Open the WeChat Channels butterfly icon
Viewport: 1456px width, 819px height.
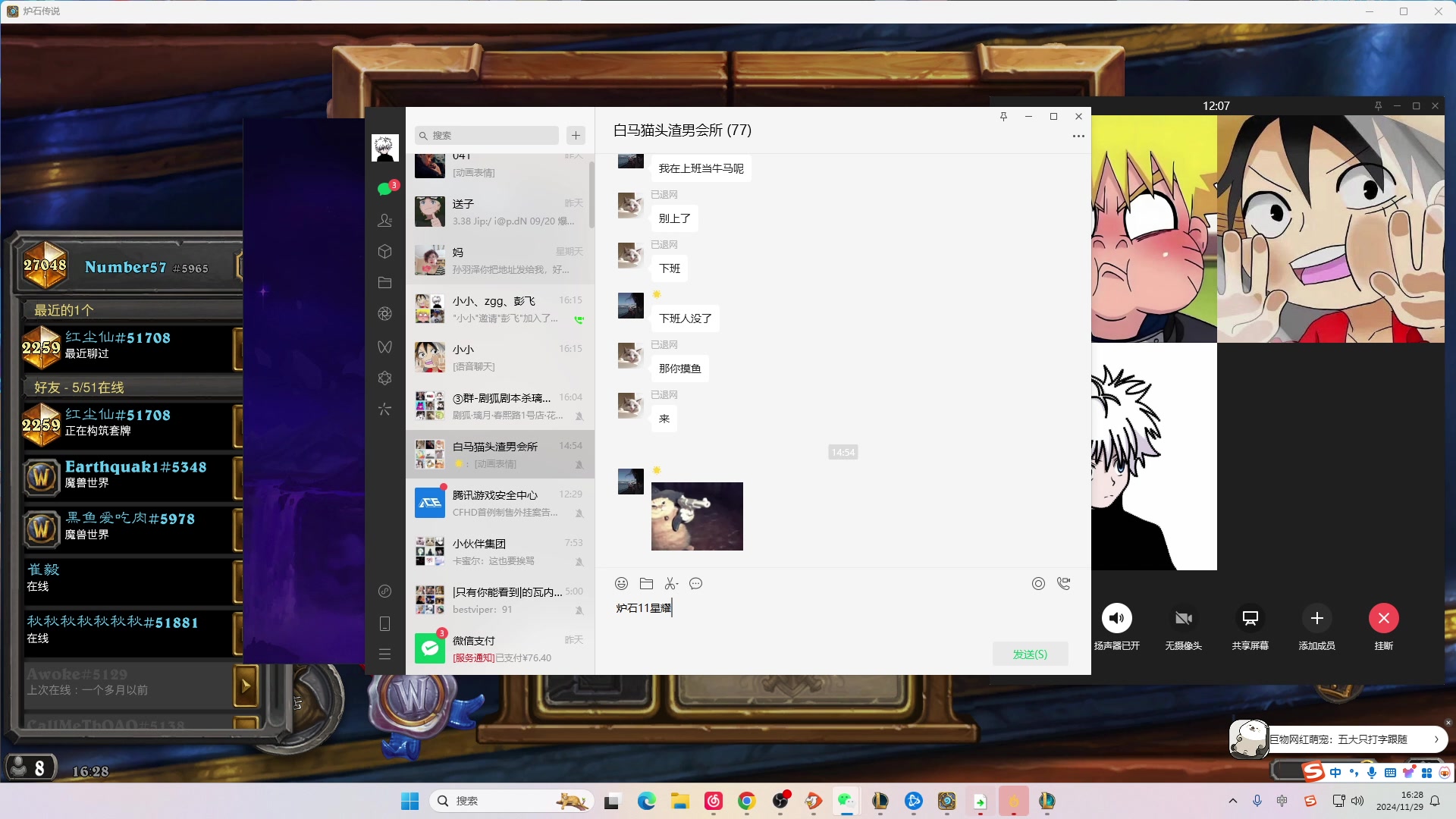385,347
